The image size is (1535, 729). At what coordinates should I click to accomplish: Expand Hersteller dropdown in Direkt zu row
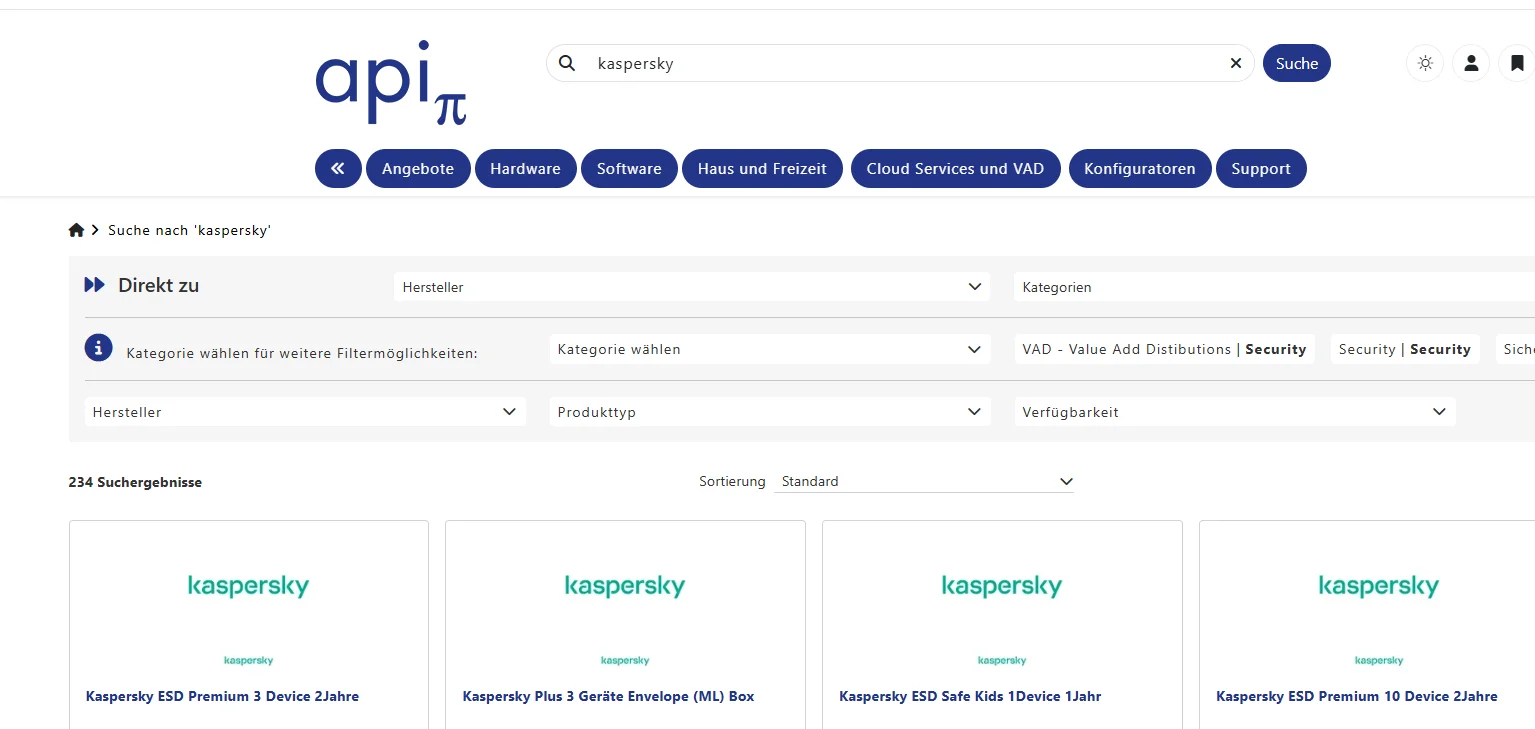(692, 287)
